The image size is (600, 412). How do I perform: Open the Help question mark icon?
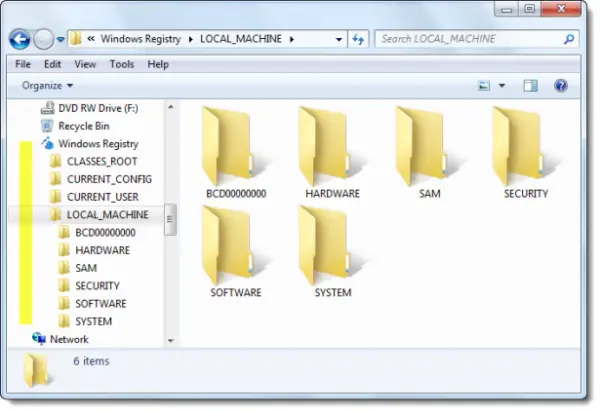click(561, 85)
